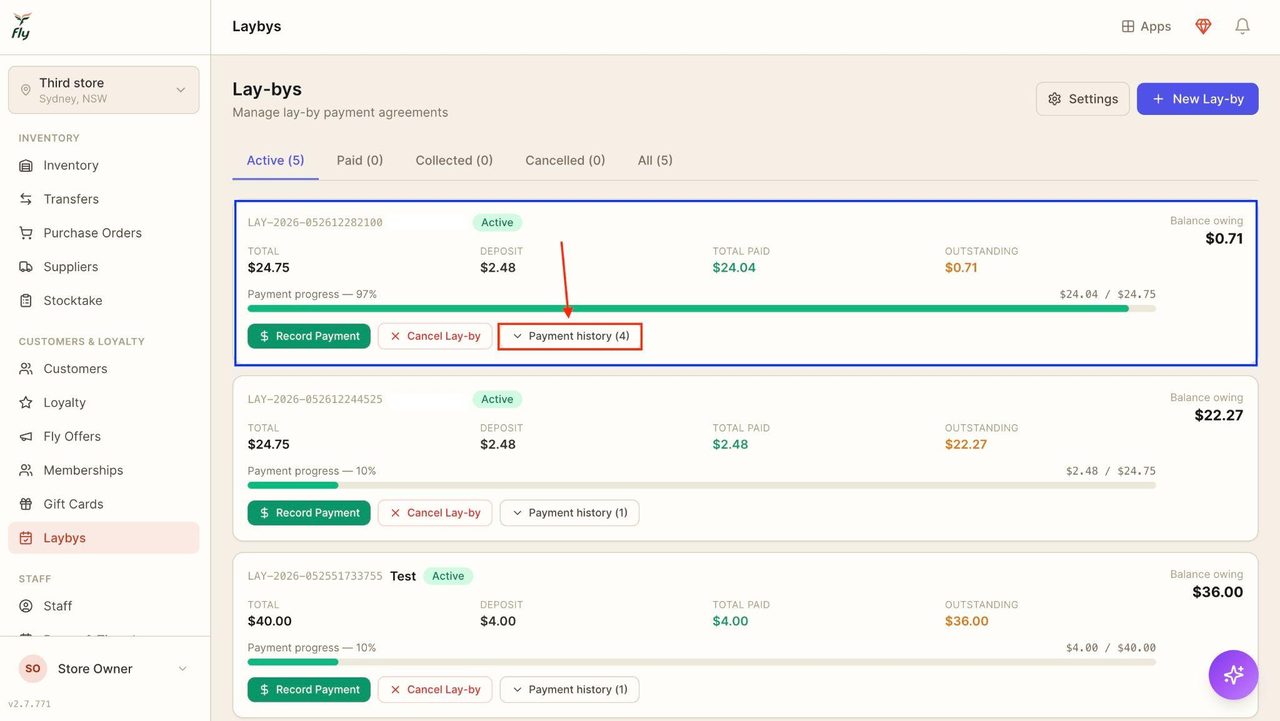Click the $24.04 total paid value
The image size is (1280, 721).
point(734,268)
